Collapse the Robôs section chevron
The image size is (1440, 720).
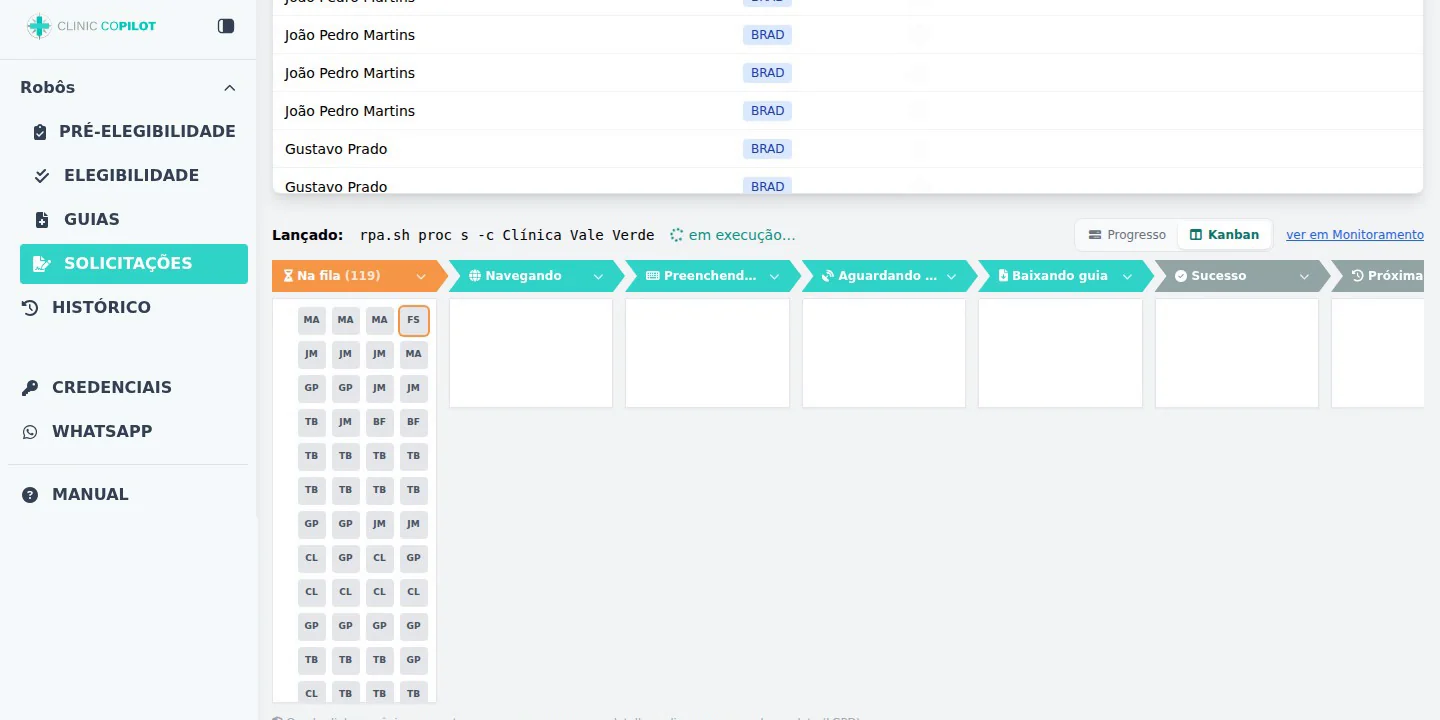pos(230,88)
